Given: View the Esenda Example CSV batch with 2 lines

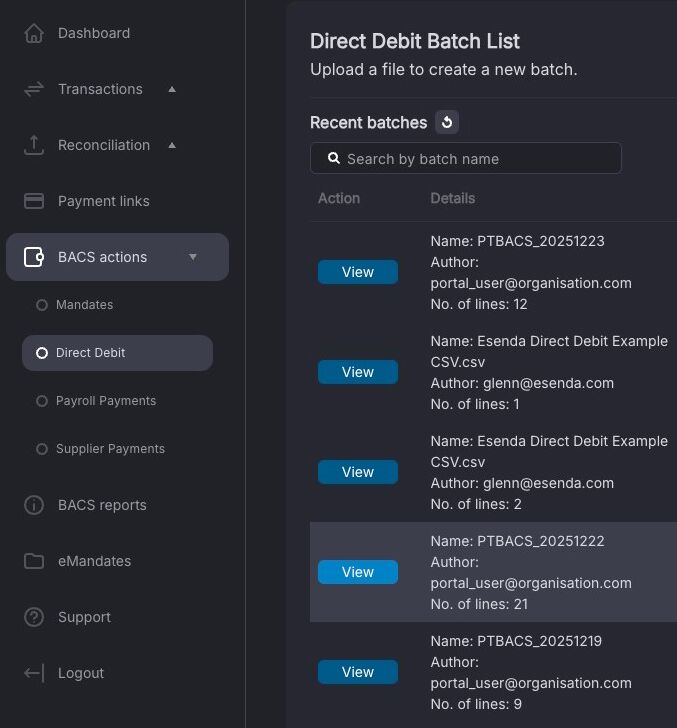Looking at the screenshot, I should point(358,472).
